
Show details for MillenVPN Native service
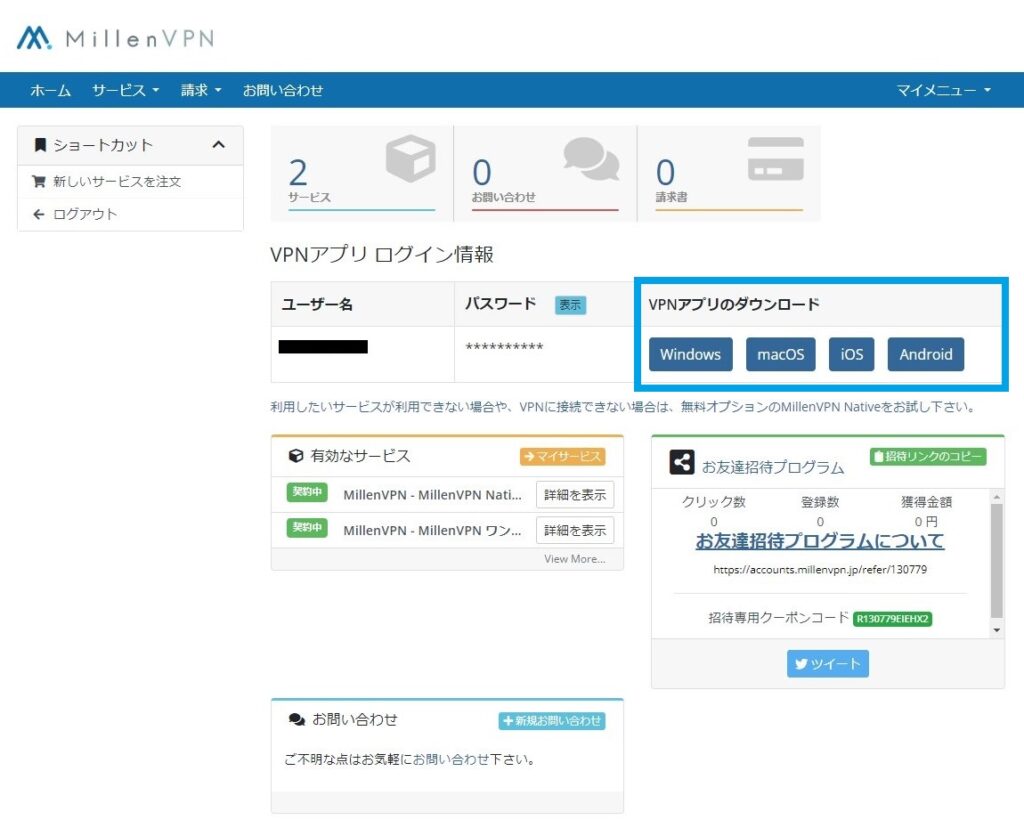point(575,495)
